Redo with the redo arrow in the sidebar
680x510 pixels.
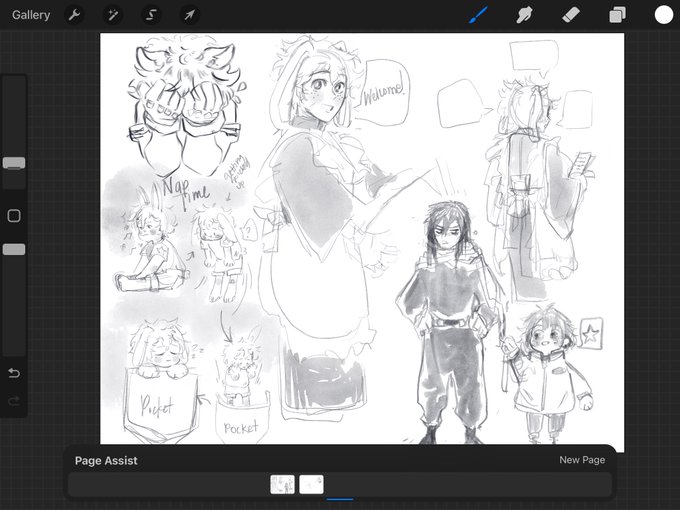[x=14, y=401]
